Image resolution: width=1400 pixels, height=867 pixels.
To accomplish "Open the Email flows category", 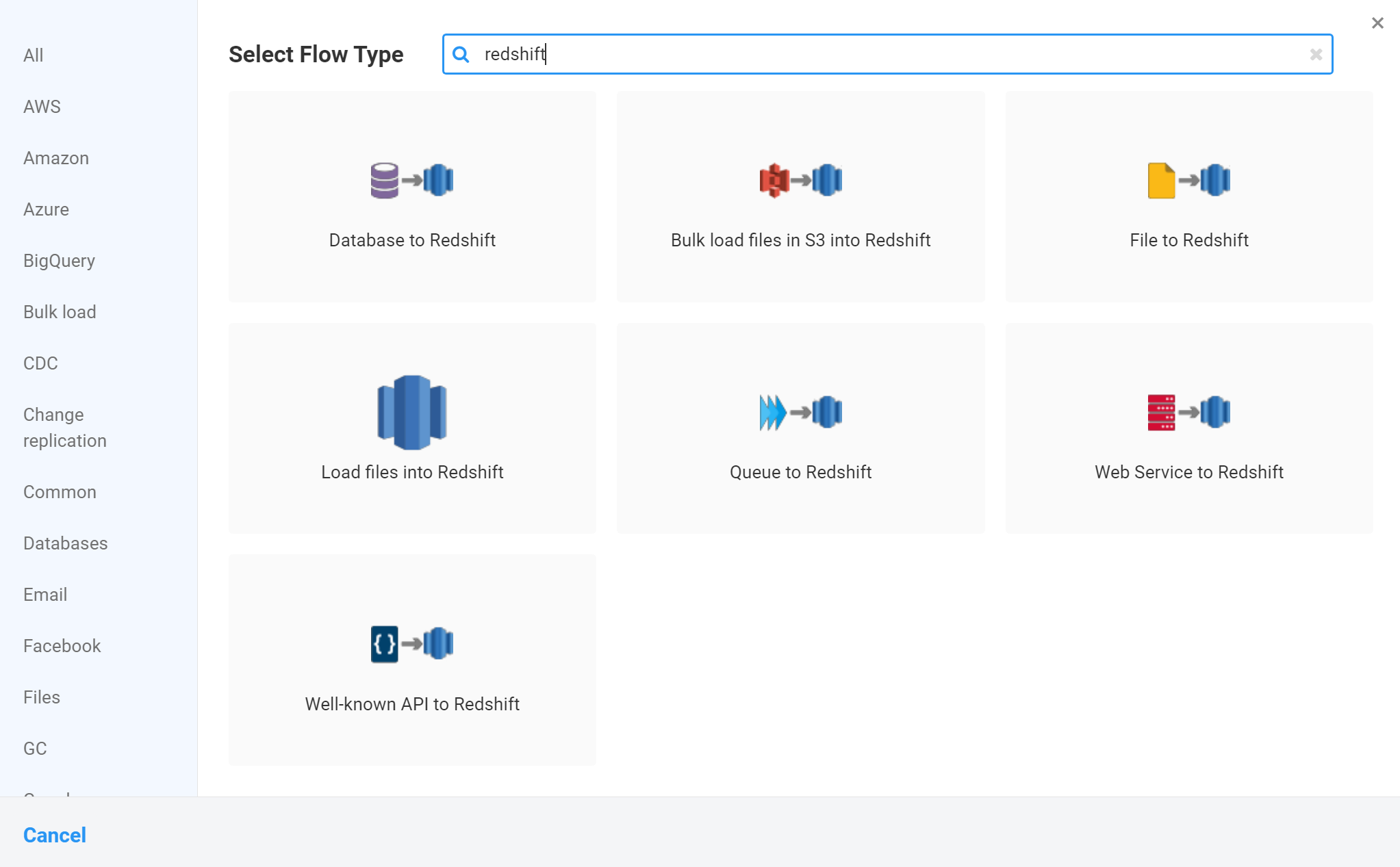I will point(44,594).
